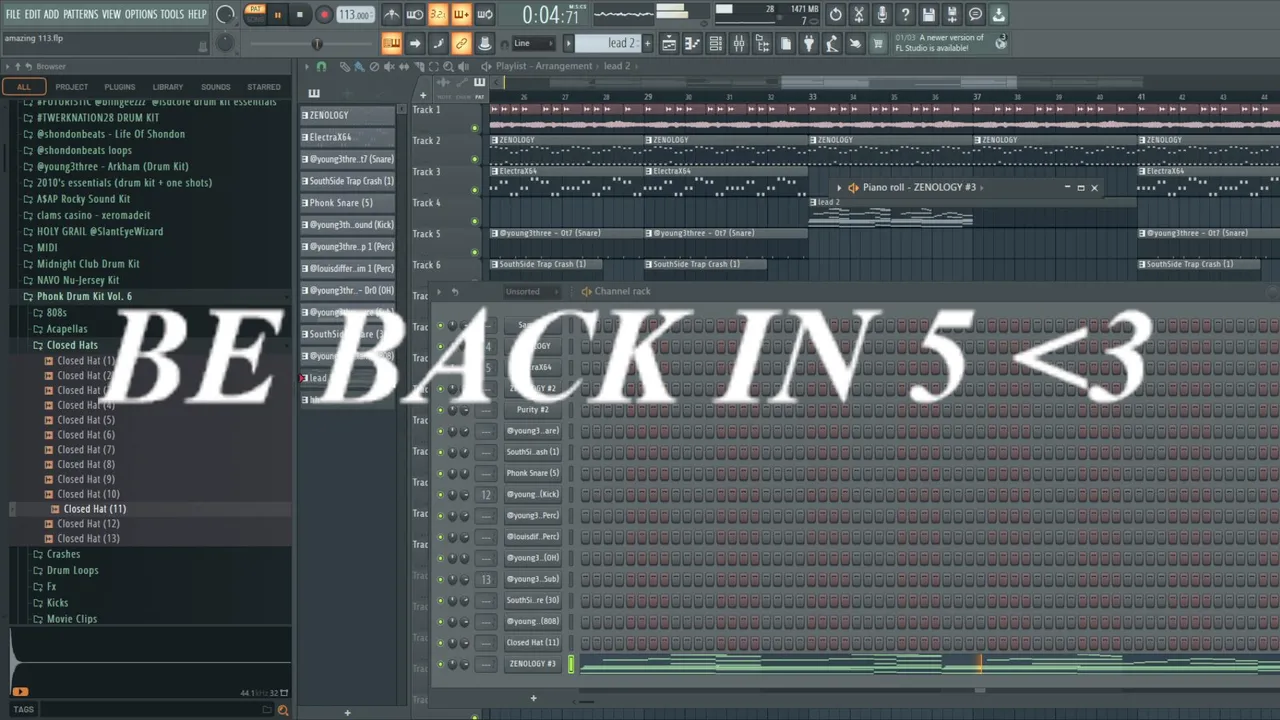Click the export download icon
1280x720 pixels.
click(x=998, y=15)
